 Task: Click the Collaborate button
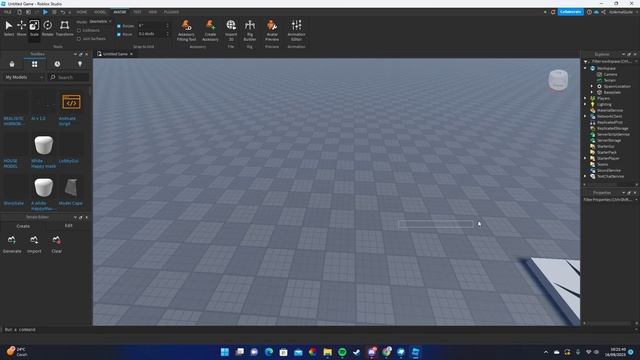[x=570, y=12]
